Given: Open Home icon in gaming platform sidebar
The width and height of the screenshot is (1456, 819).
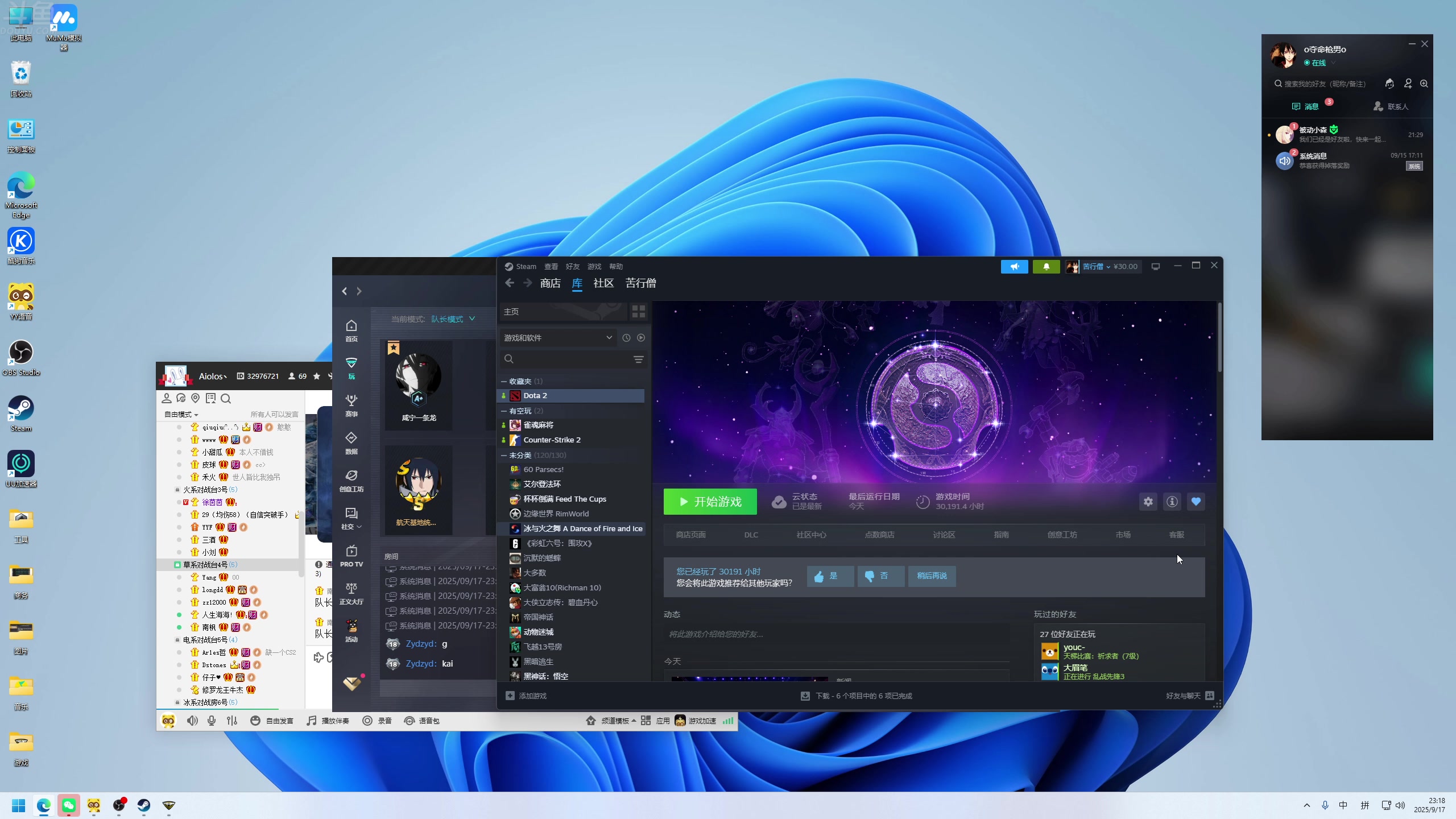Looking at the screenshot, I should pos(351,330).
